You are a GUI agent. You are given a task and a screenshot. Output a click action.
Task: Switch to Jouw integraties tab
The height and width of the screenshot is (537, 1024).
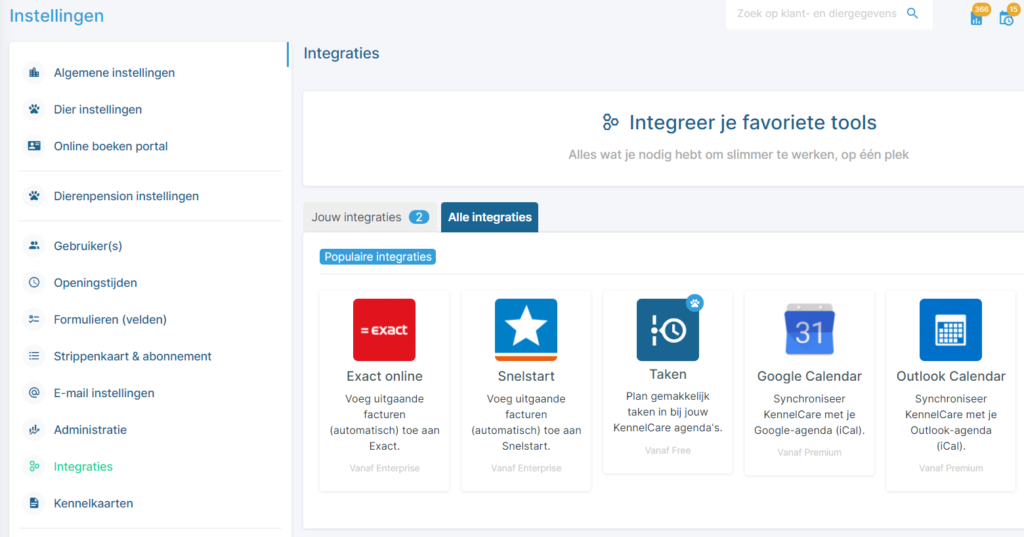pos(370,217)
